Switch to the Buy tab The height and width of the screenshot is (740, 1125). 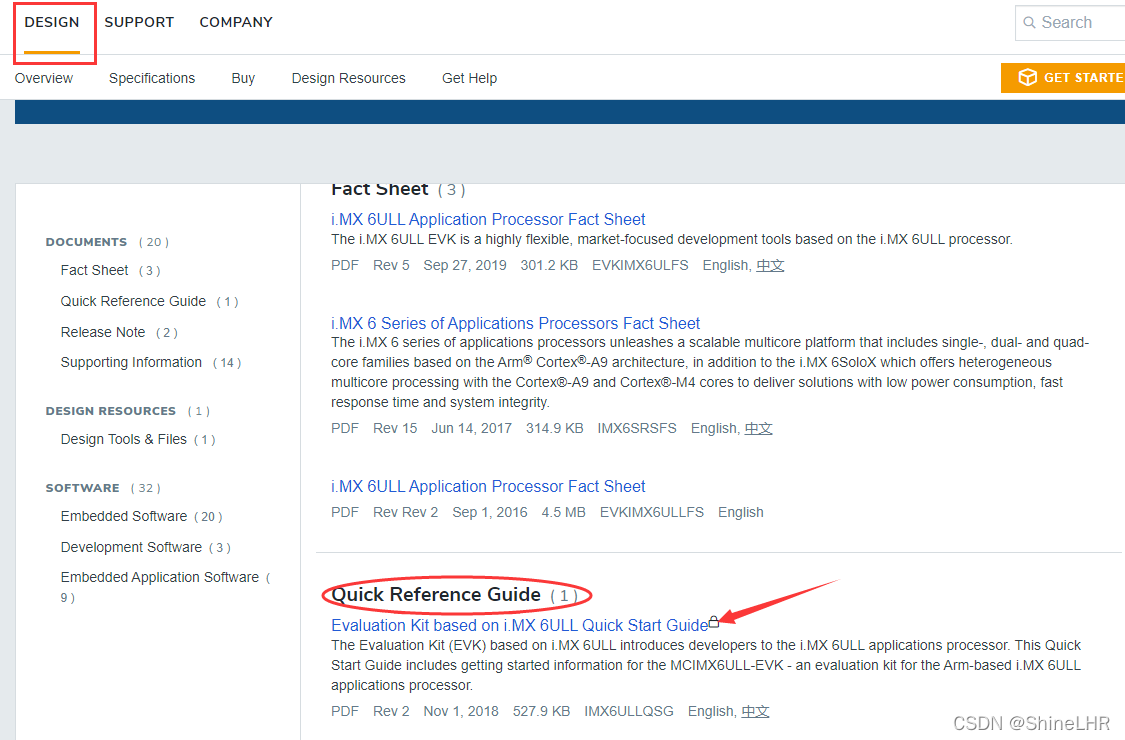(x=243, y=78)
